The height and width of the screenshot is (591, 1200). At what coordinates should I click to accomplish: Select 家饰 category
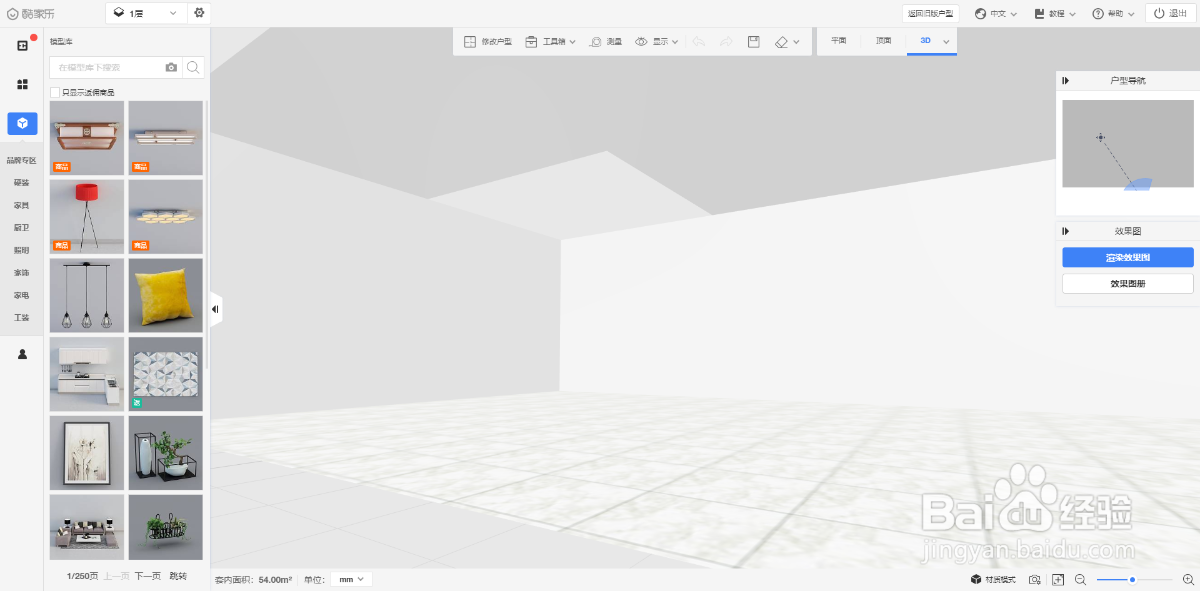coord(22,272)
